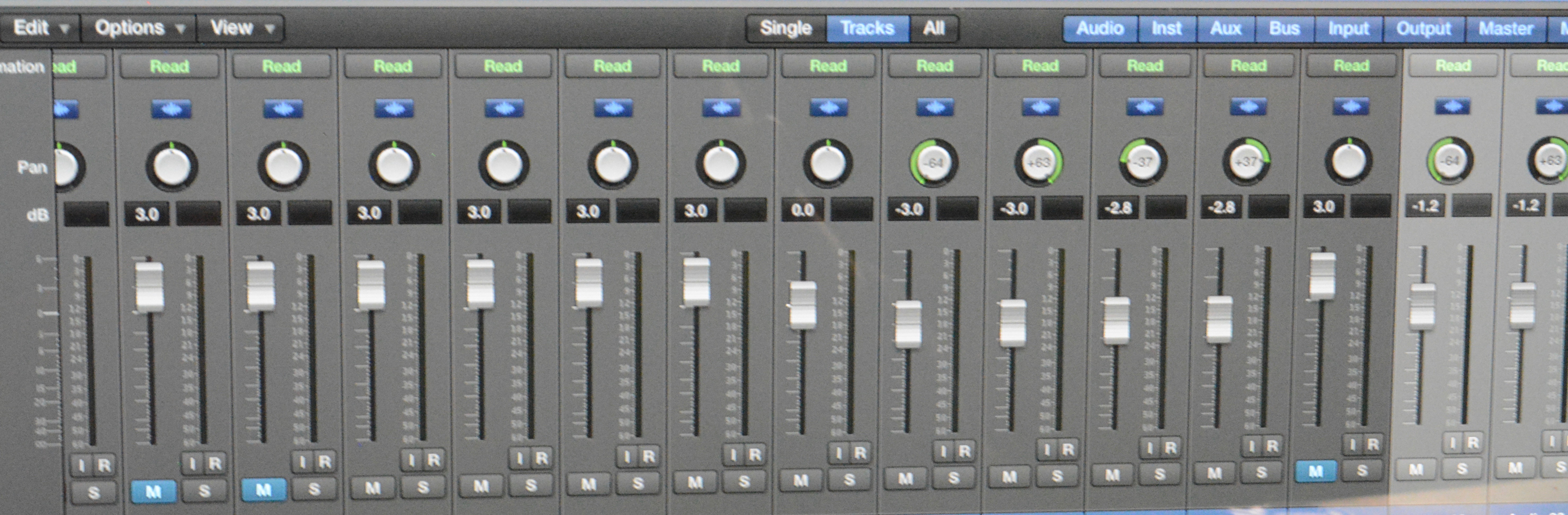The image size is (1568, 515).
Task: Record-enable R on the 0.0 dB strip
Action: pyautogui.click(x=860, y=453)
